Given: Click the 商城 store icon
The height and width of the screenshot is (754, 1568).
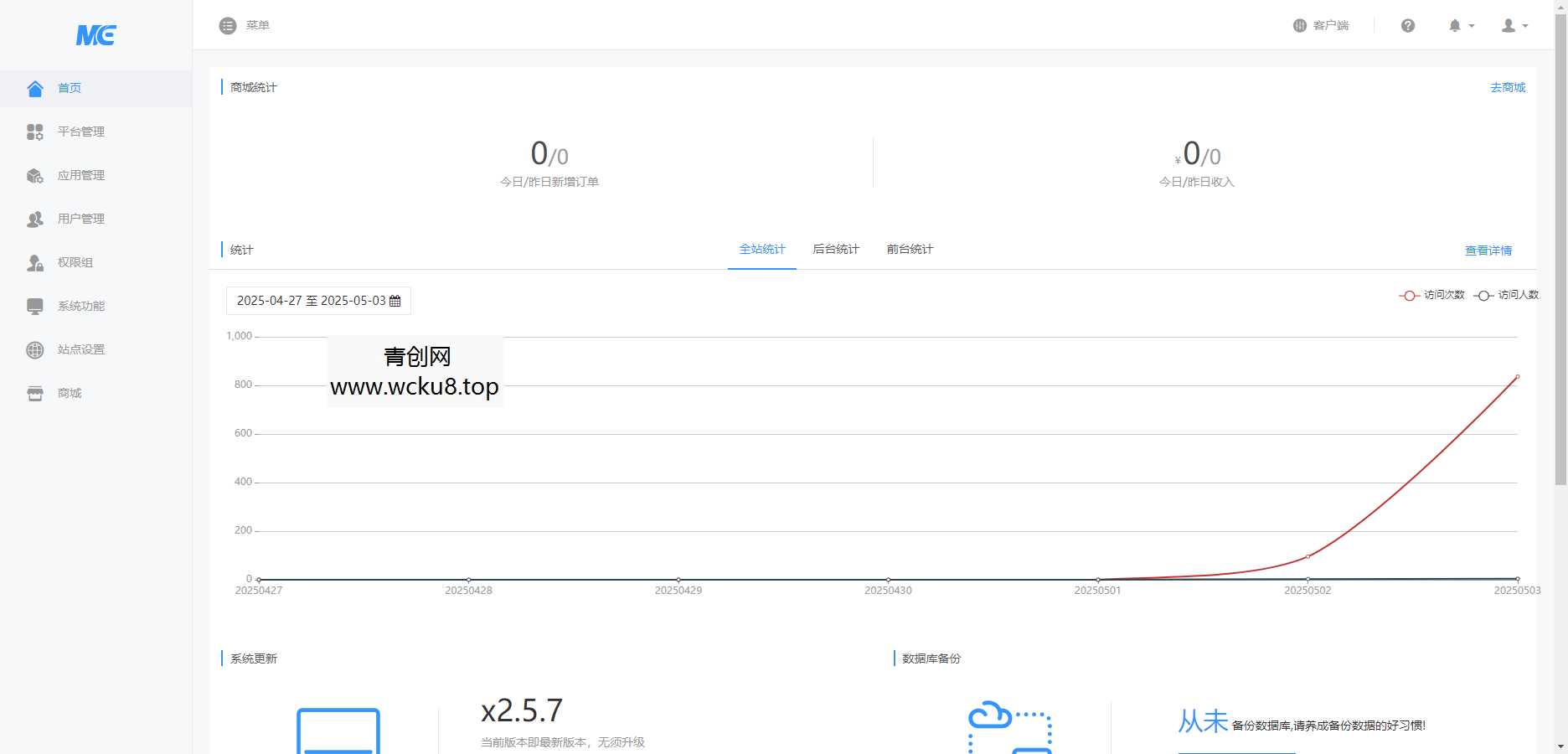Looking at the screenshot, I should 35,394.
